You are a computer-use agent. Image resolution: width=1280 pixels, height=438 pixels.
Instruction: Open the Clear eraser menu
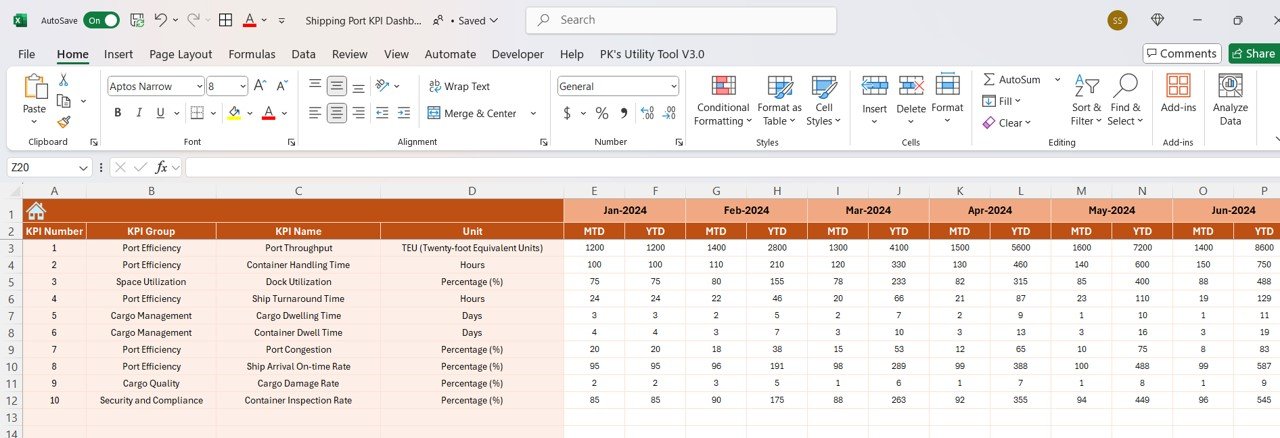pos(1007,123)
